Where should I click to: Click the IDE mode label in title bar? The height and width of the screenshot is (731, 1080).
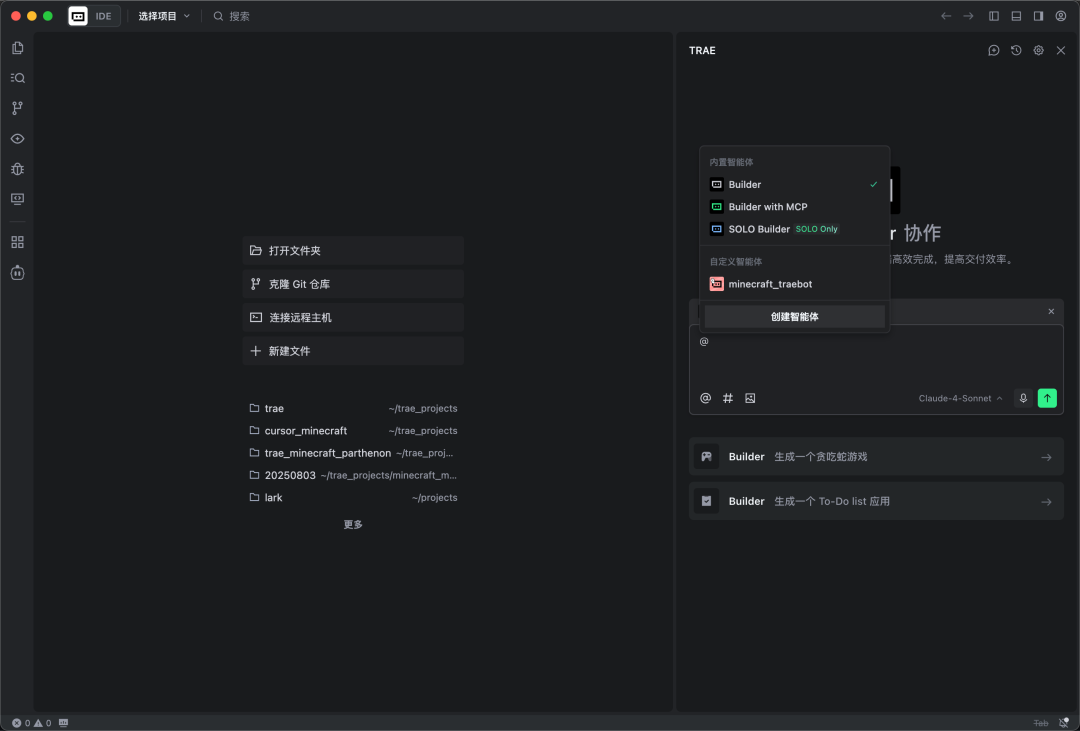tap(103, 16)
